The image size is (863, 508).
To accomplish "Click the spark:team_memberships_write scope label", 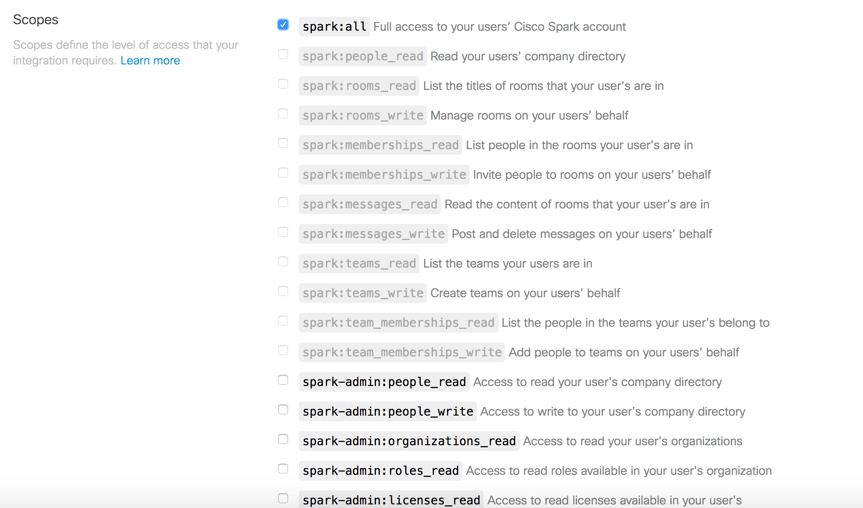I will click(402, 352).
